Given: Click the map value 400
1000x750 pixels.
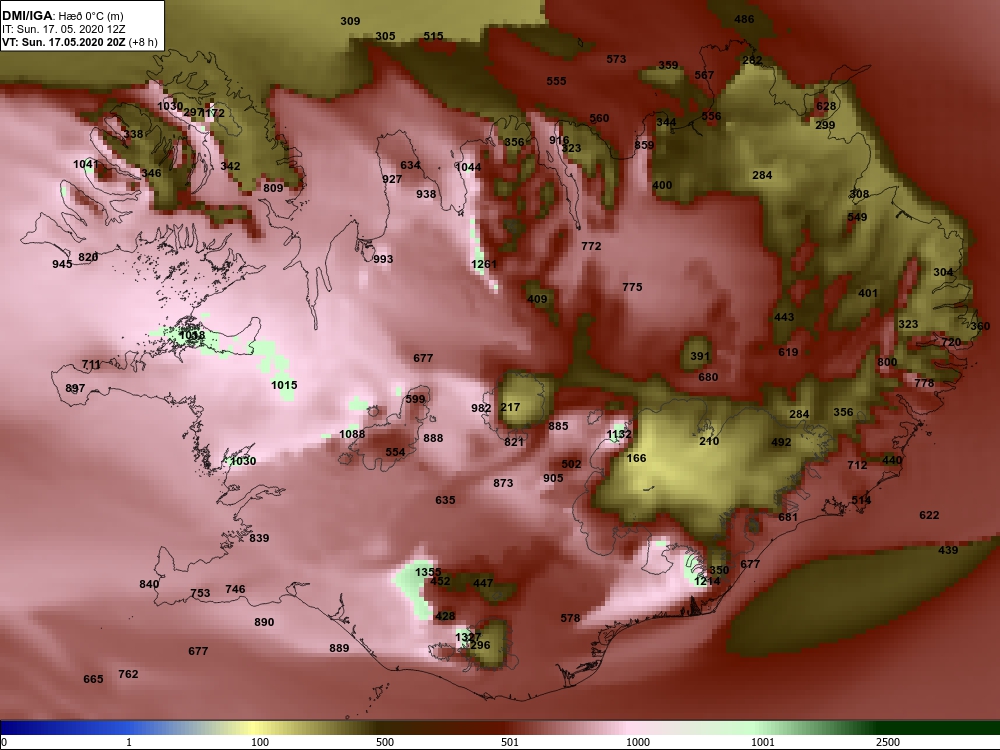Looking at the screenshot, I should click(x=662, y=186).
